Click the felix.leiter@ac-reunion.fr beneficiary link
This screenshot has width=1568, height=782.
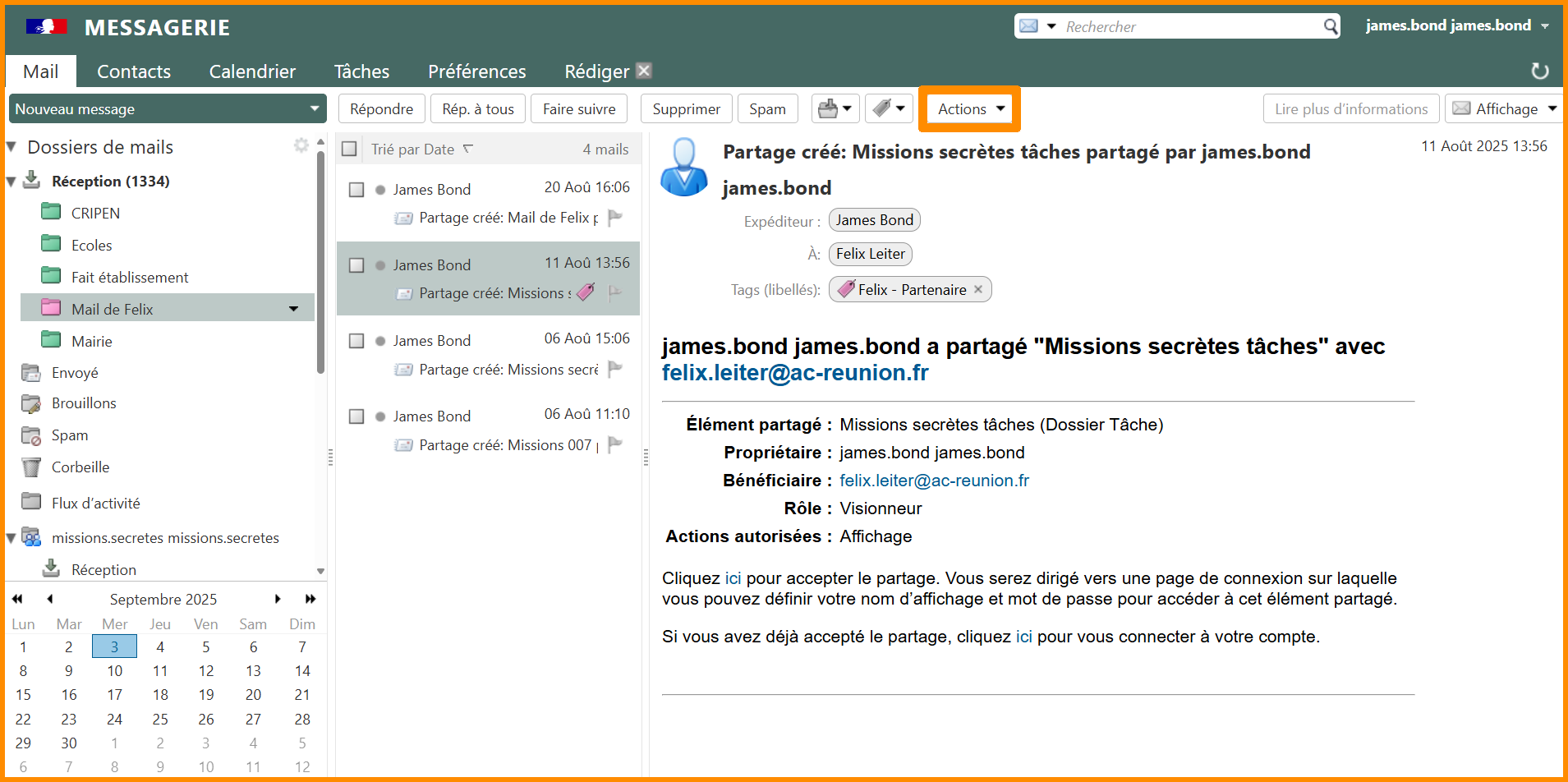(x=934, y=481)
